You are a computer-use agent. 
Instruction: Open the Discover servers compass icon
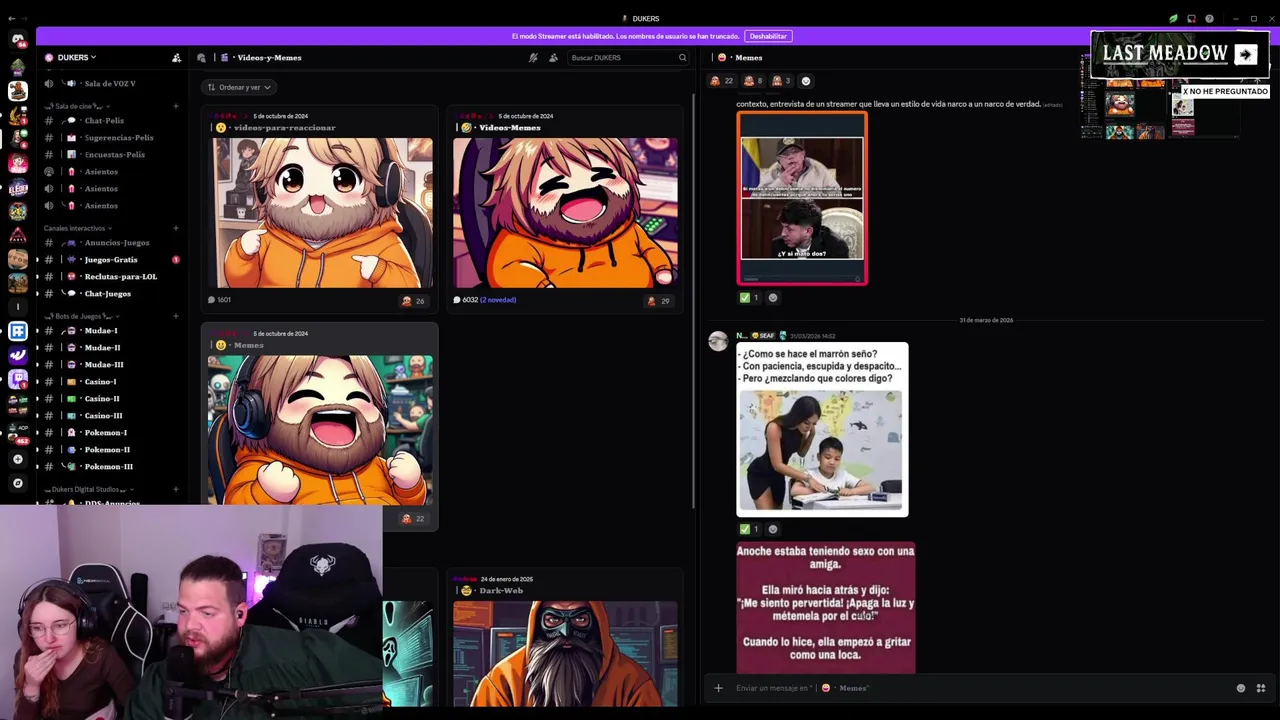pyautogui.click(x=17, y=483)
